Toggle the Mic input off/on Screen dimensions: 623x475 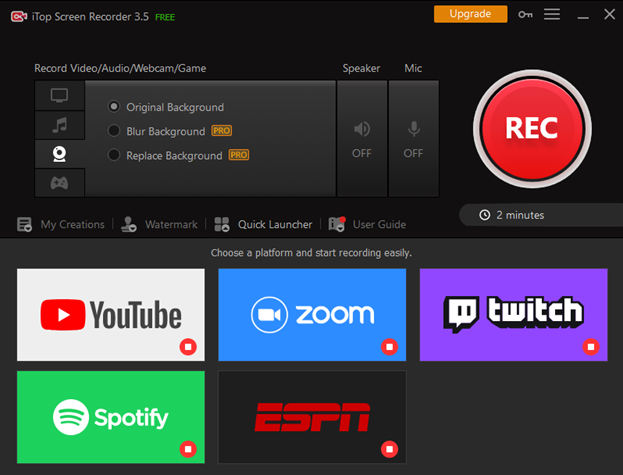coord(413,139)
